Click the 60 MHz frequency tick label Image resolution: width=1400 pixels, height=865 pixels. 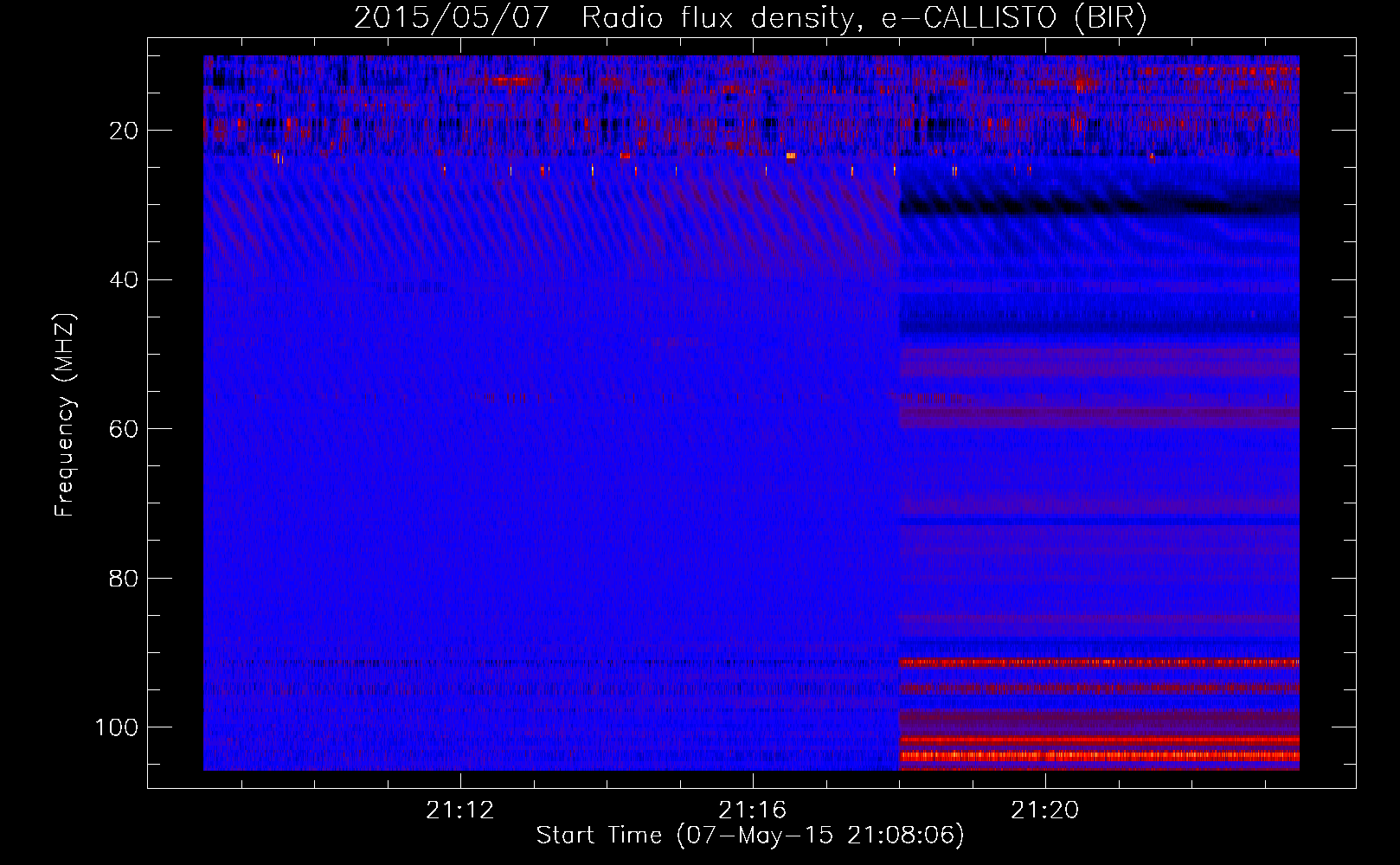click(125, 429)
